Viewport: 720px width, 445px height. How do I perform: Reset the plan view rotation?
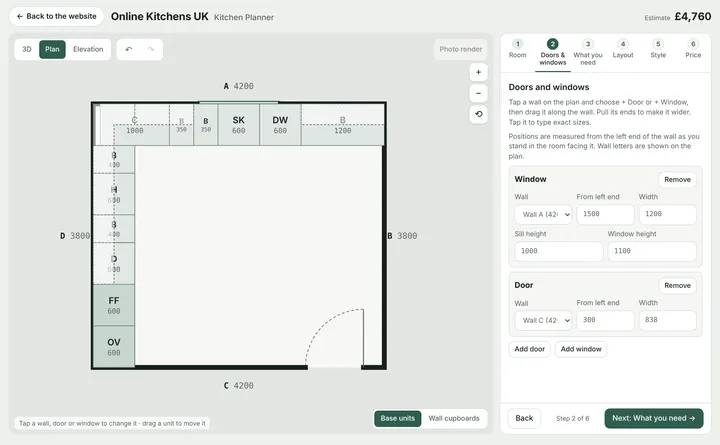tap(478, 114)
